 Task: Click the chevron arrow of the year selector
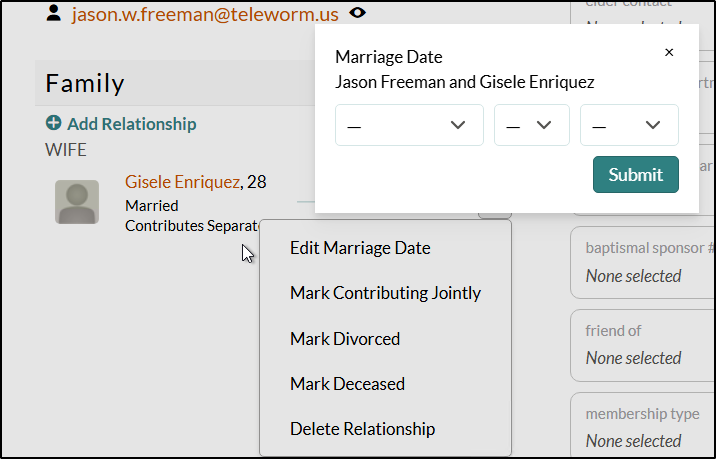click(x=653, y=125)
